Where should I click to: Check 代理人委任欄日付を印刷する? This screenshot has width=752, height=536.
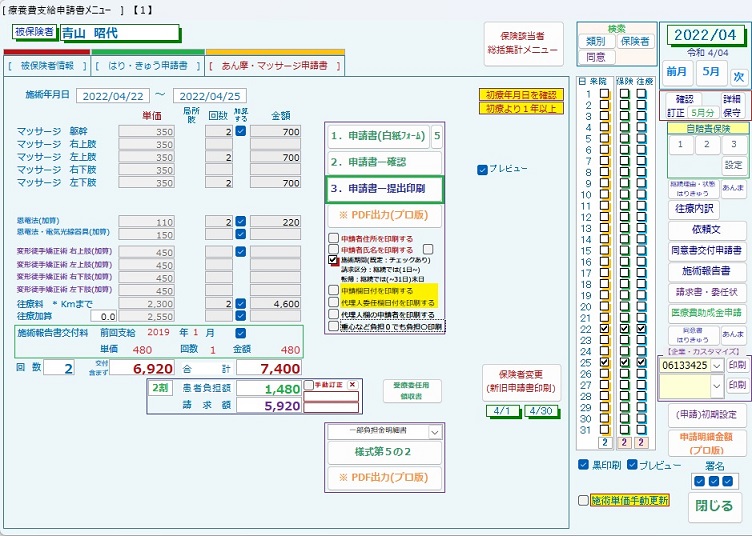point(333,303)
